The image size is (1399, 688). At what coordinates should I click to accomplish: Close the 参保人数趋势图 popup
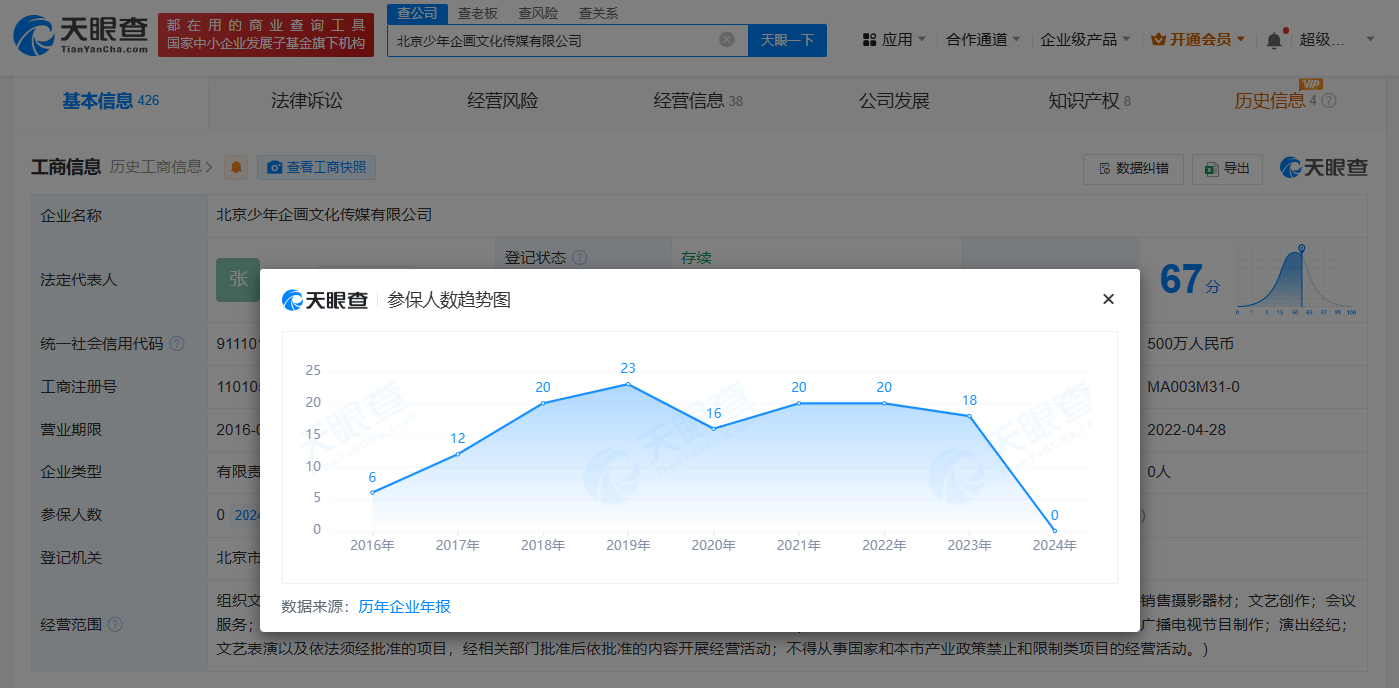pos(1108,299)
